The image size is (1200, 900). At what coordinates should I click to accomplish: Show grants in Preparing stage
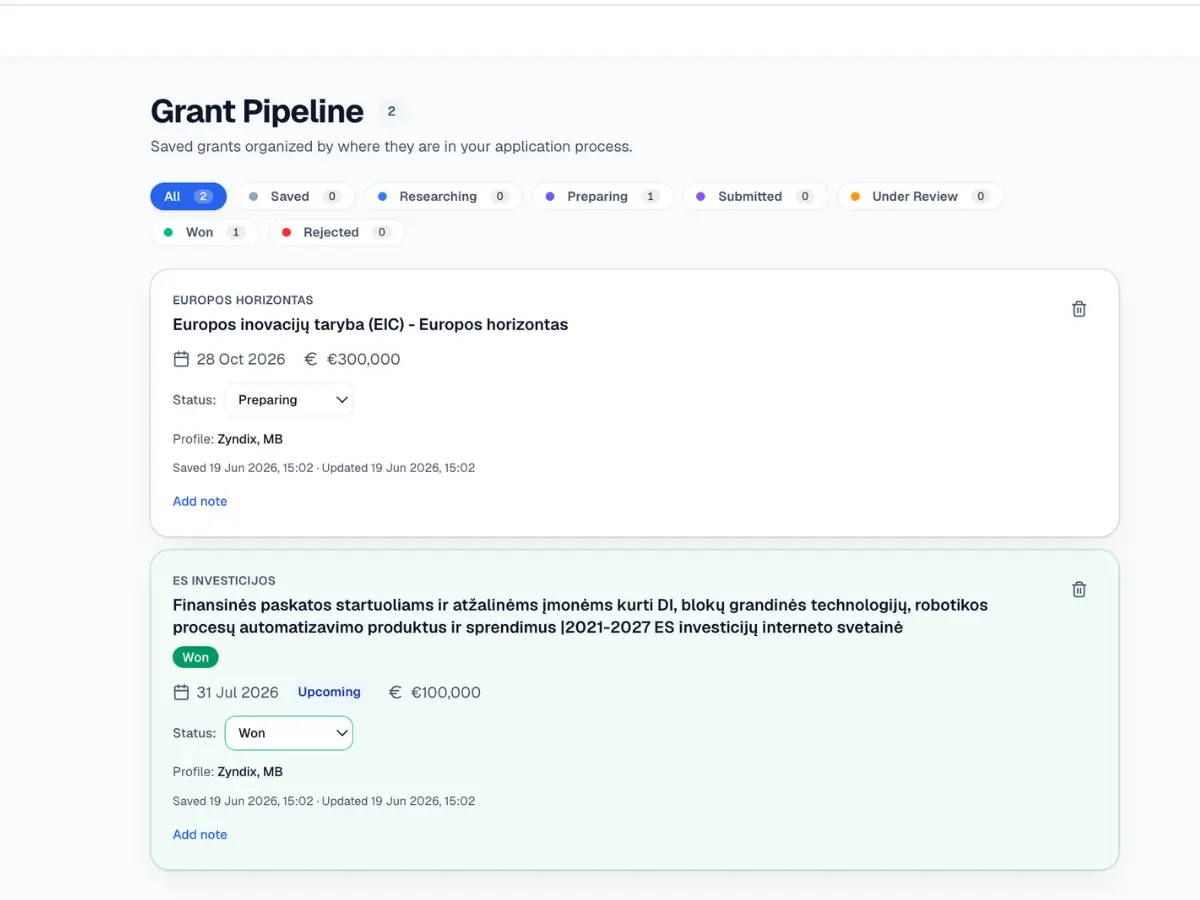click(x=602, y=197)
